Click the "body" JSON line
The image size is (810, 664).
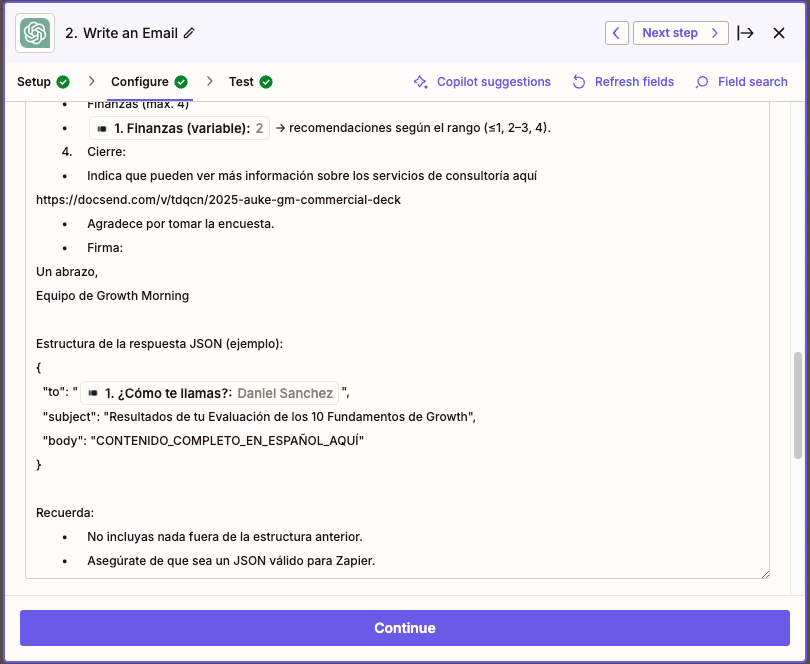click(x=203, y=440)
